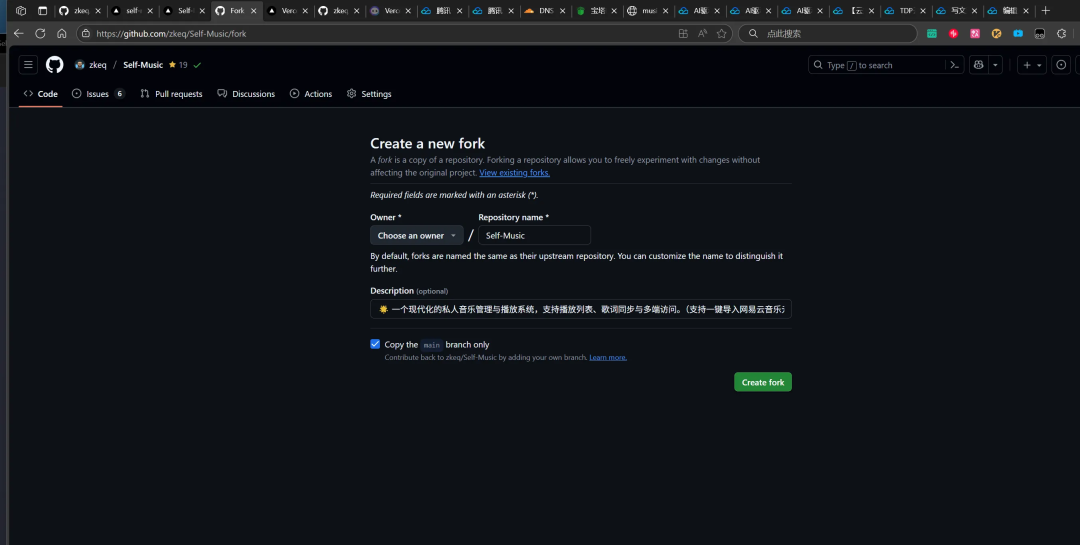Close the active Fork browser tab
Screen dimensions: 1080x545
click(x=253, y=10)
